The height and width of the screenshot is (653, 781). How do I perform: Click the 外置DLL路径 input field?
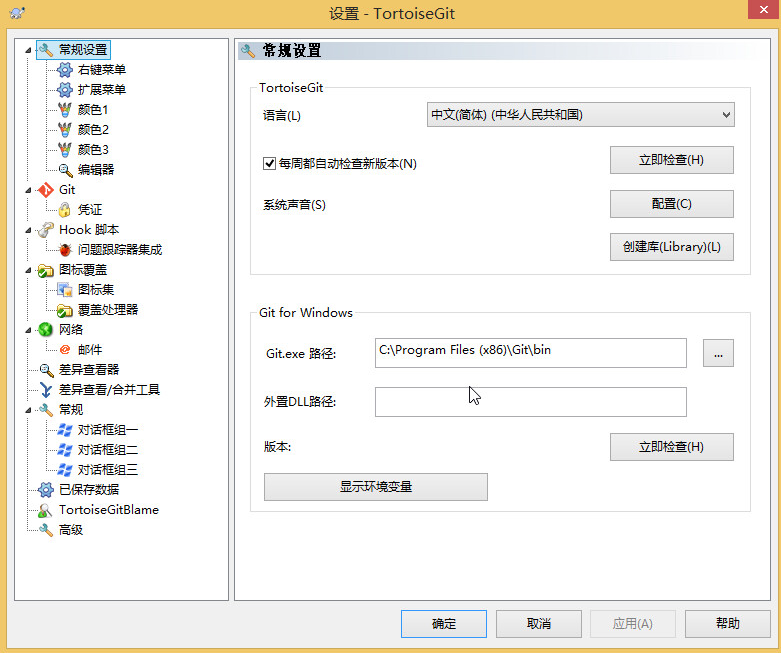530,402
